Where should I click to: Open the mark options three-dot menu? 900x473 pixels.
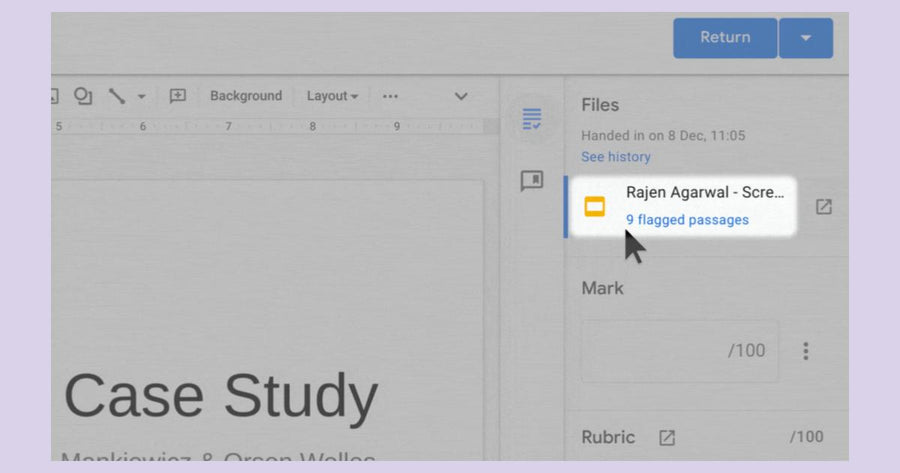click(806, 351)
